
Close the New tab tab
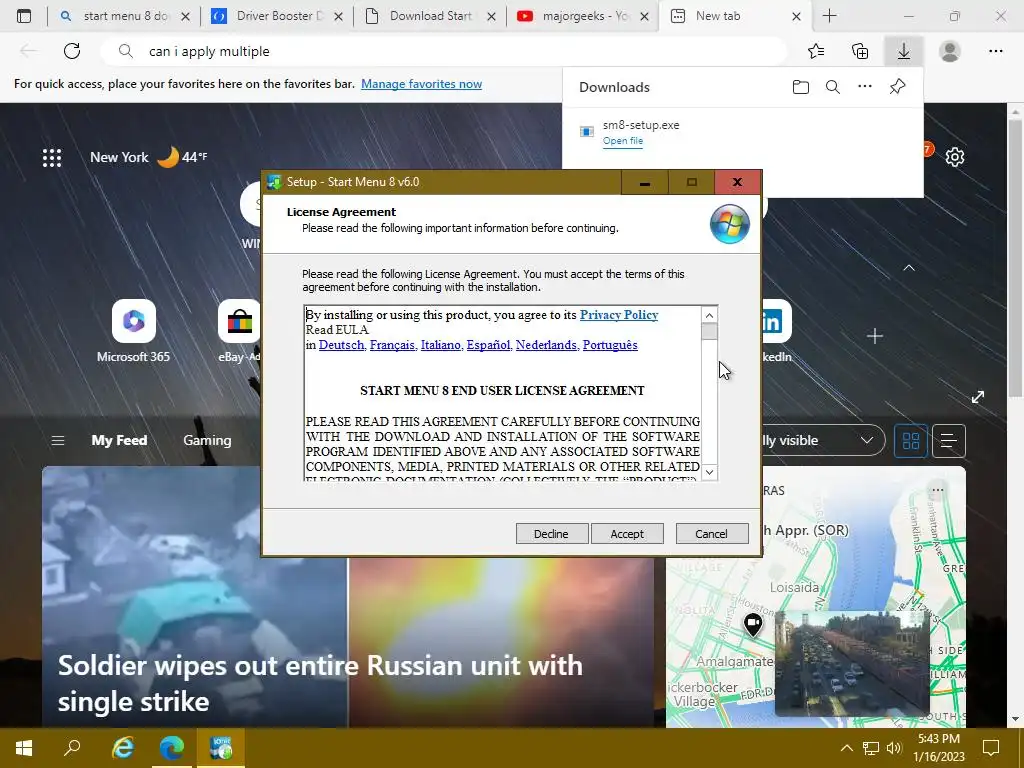[x=796, y=16]
